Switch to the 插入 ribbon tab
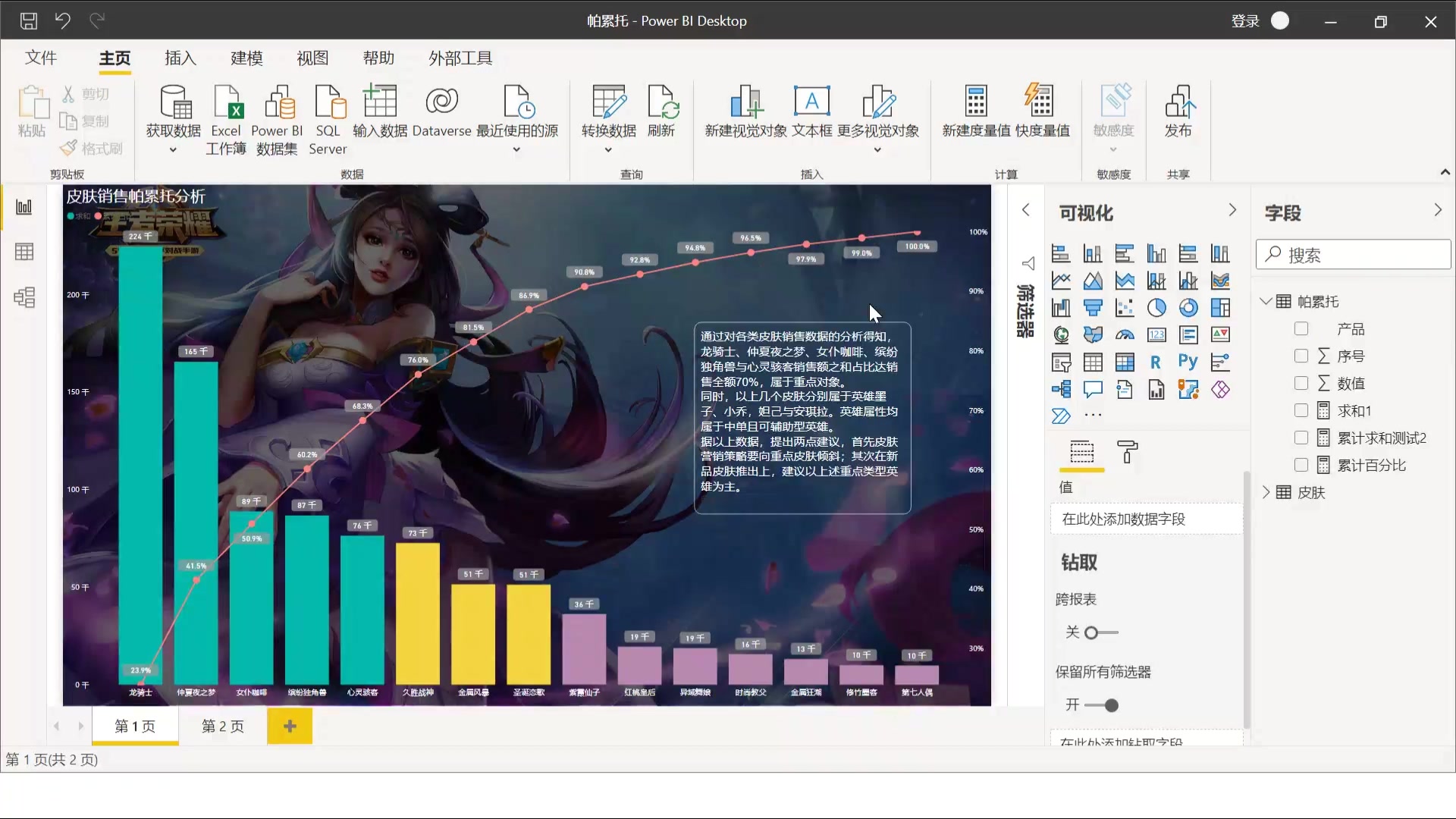Screen dimensions: 1456x819 pos(180,58)
